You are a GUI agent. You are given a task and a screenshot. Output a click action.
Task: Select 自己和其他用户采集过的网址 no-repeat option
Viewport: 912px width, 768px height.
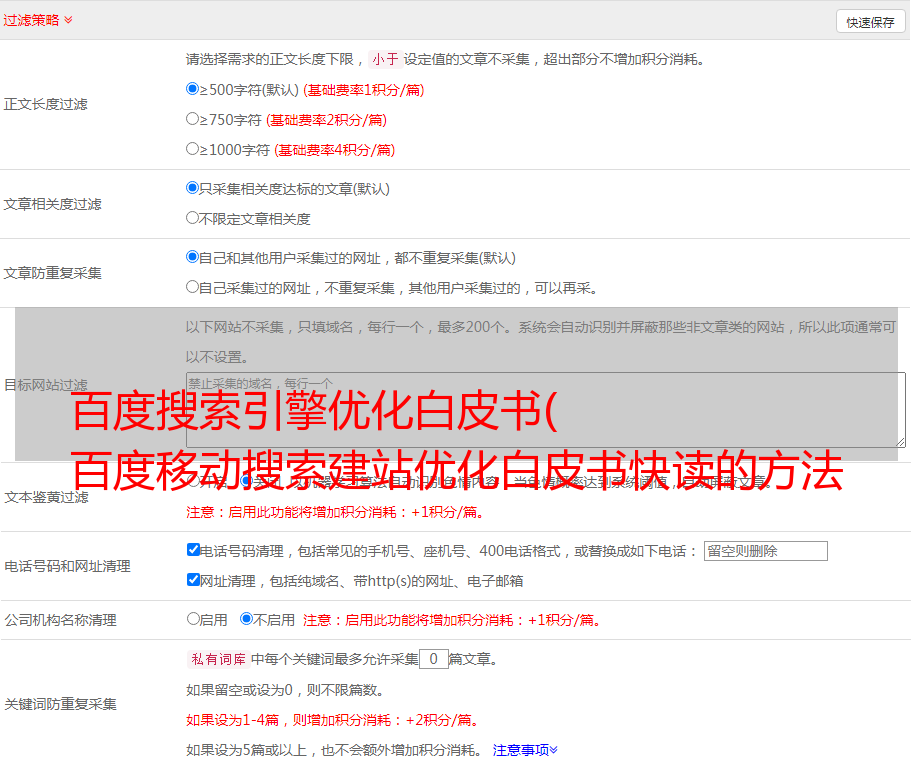(193, 257)
